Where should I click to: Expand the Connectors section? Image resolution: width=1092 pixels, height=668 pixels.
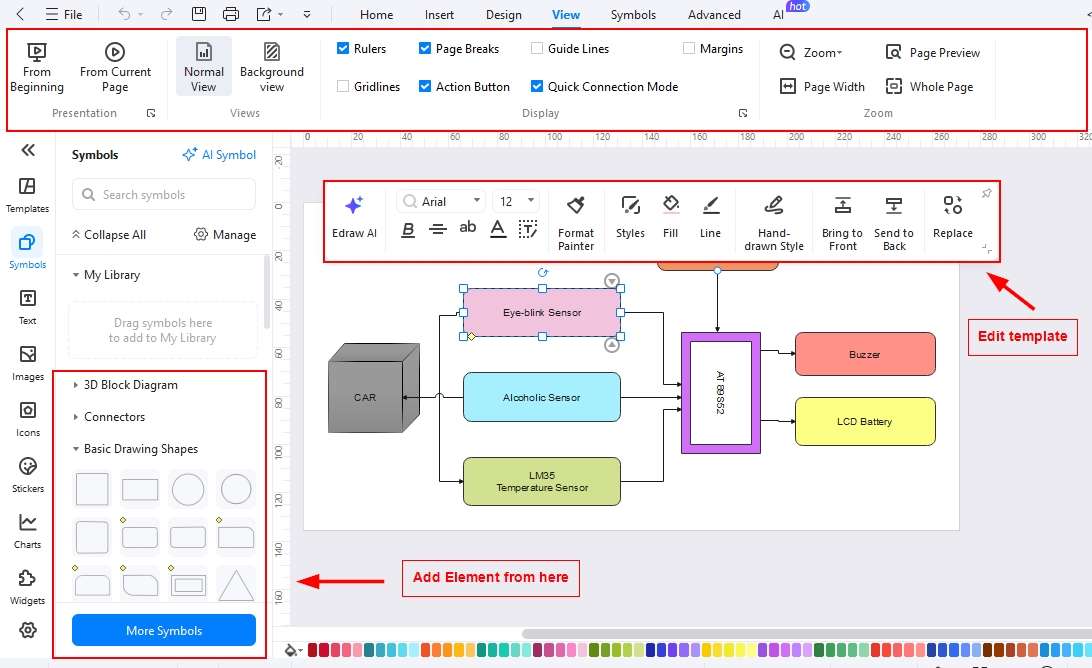113,416
